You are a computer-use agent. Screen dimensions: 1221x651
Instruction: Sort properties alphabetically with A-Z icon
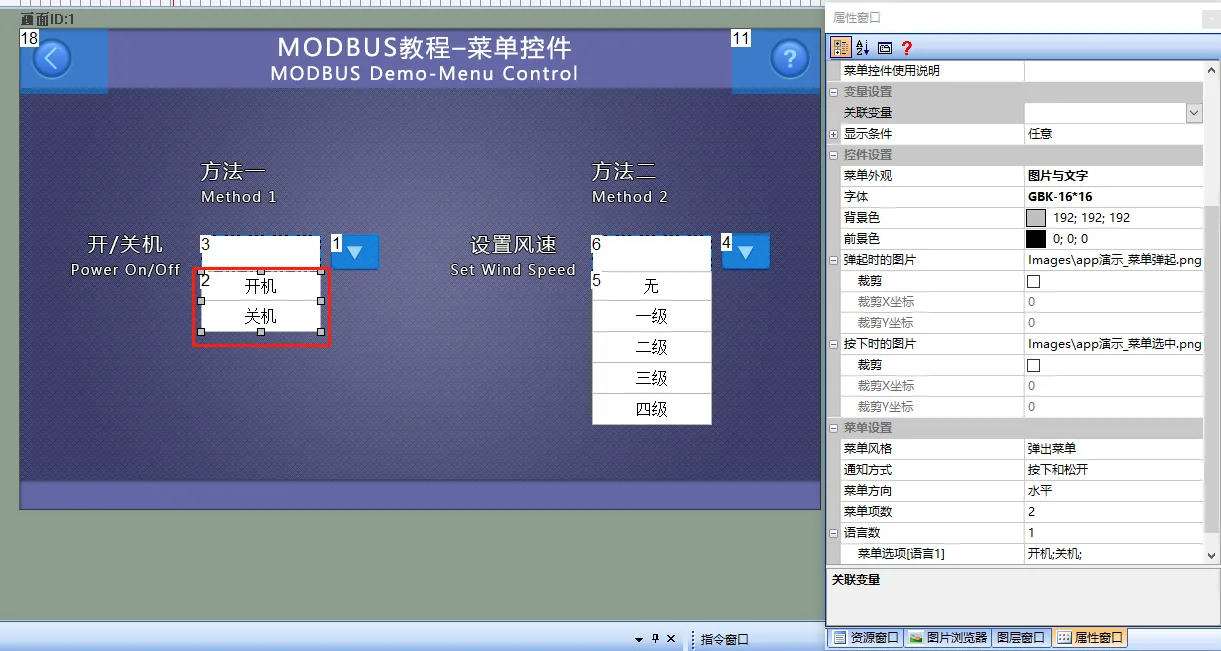pyautogui.click(x=863, y=47)
